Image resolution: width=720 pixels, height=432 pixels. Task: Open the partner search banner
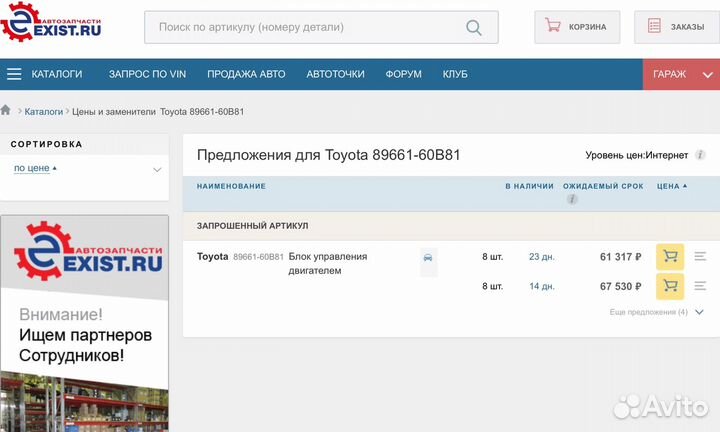(84, 324)
